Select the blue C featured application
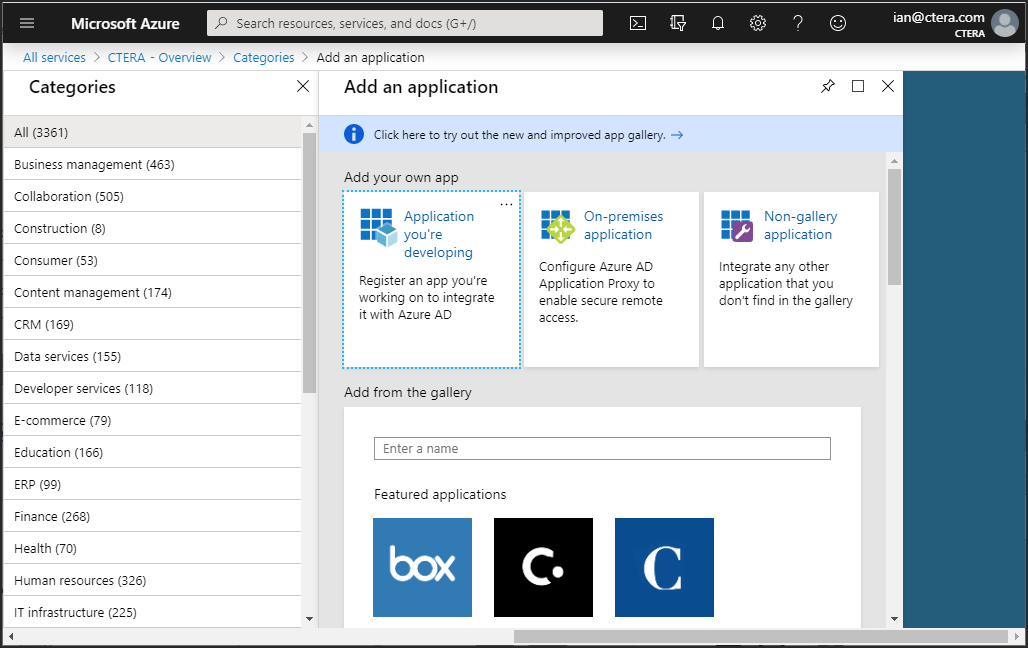This screenshot has width=1028, height=648. pos(664,567)
